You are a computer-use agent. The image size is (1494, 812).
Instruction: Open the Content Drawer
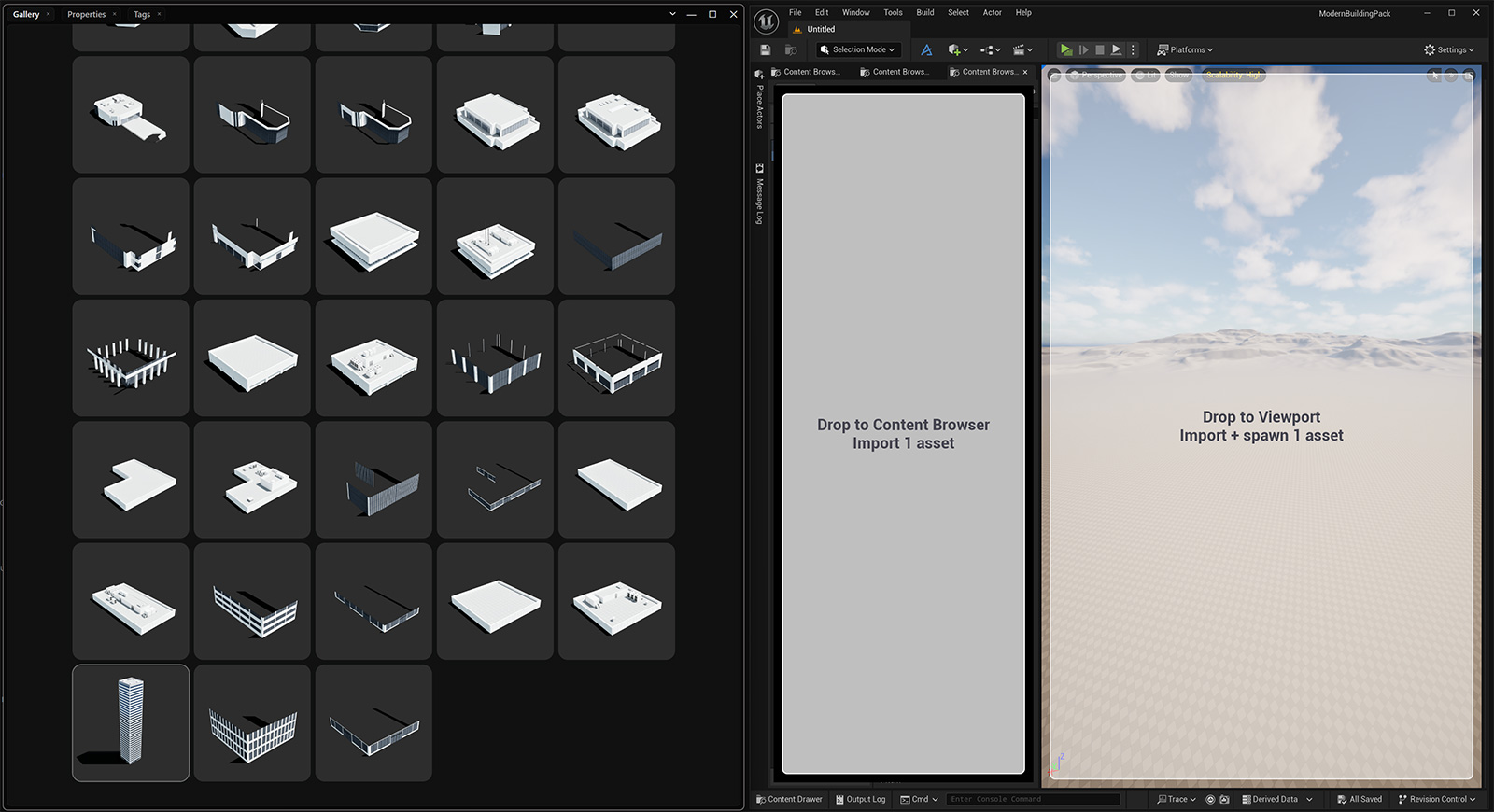tap(790, 799)
